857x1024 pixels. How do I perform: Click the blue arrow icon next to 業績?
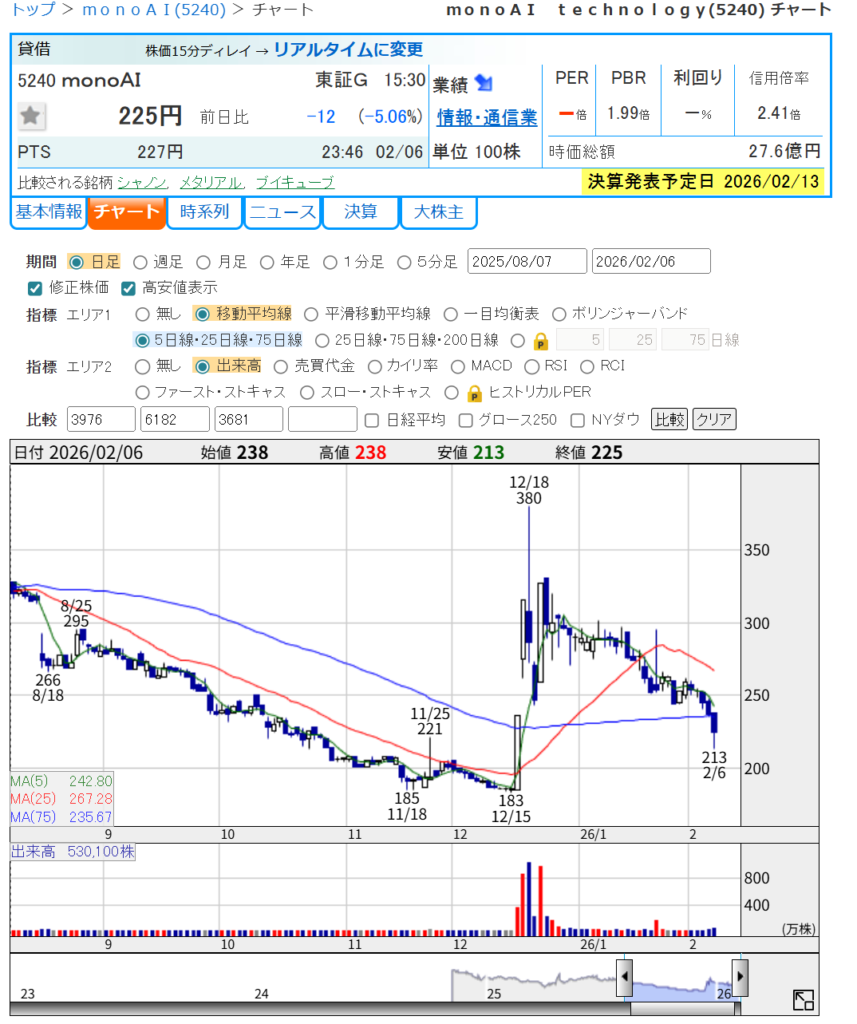pyautogui.click(x=484, y=83)
